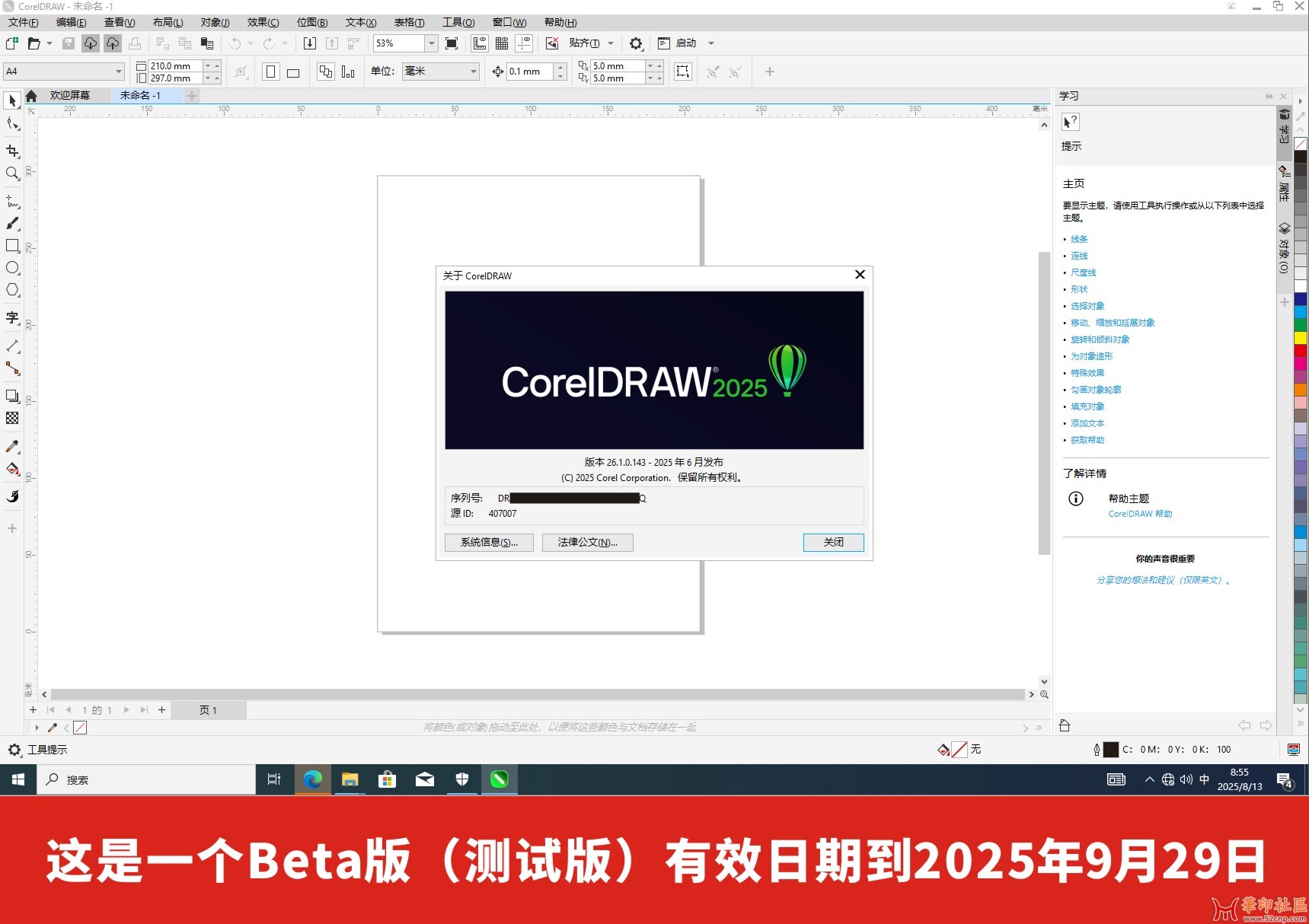This screenshot has height=924, width=1309.
Task: Select the Zoom magnifier tool
Action: (x=12, y=174)
